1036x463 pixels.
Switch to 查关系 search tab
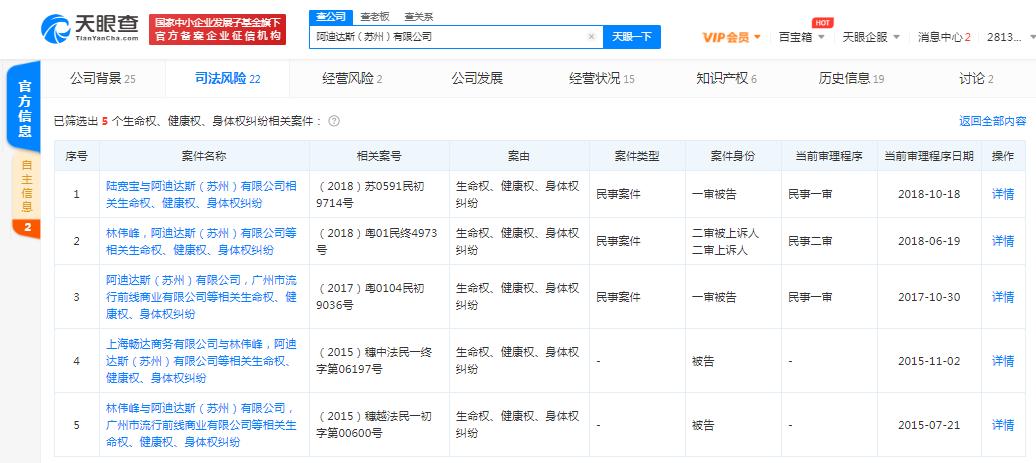418,17
